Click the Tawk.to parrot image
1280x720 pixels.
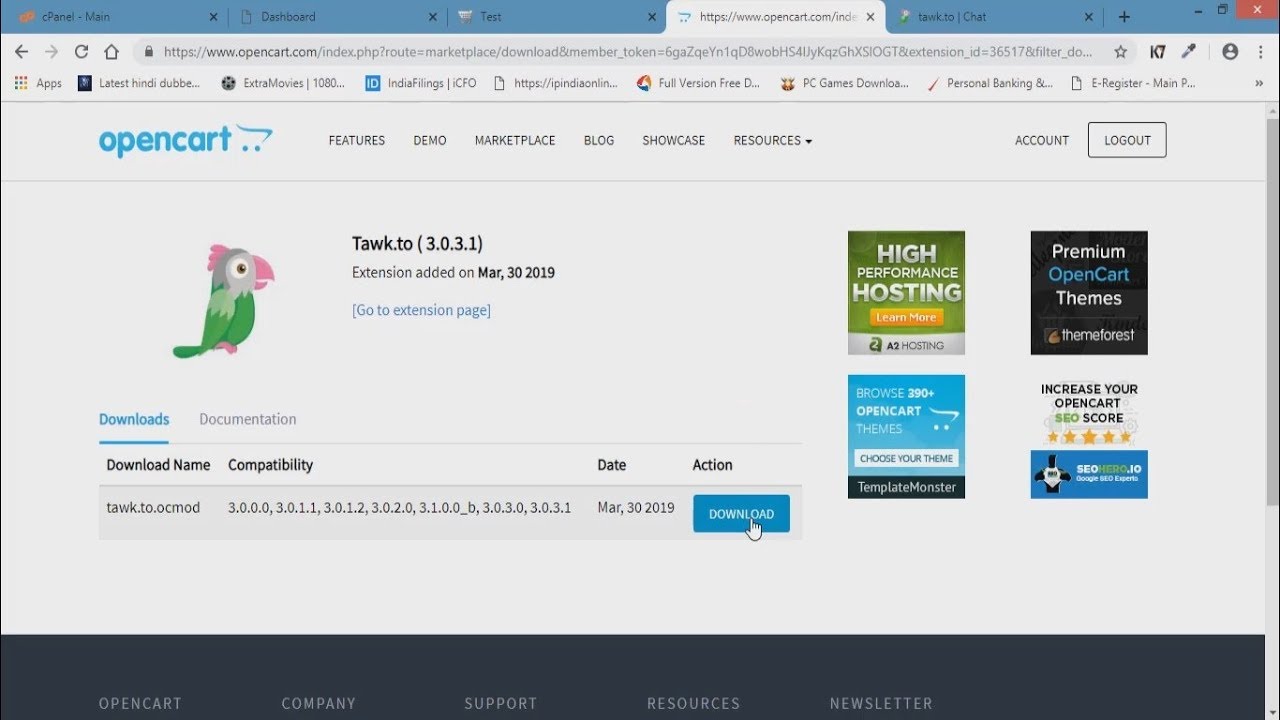point(224,300)
